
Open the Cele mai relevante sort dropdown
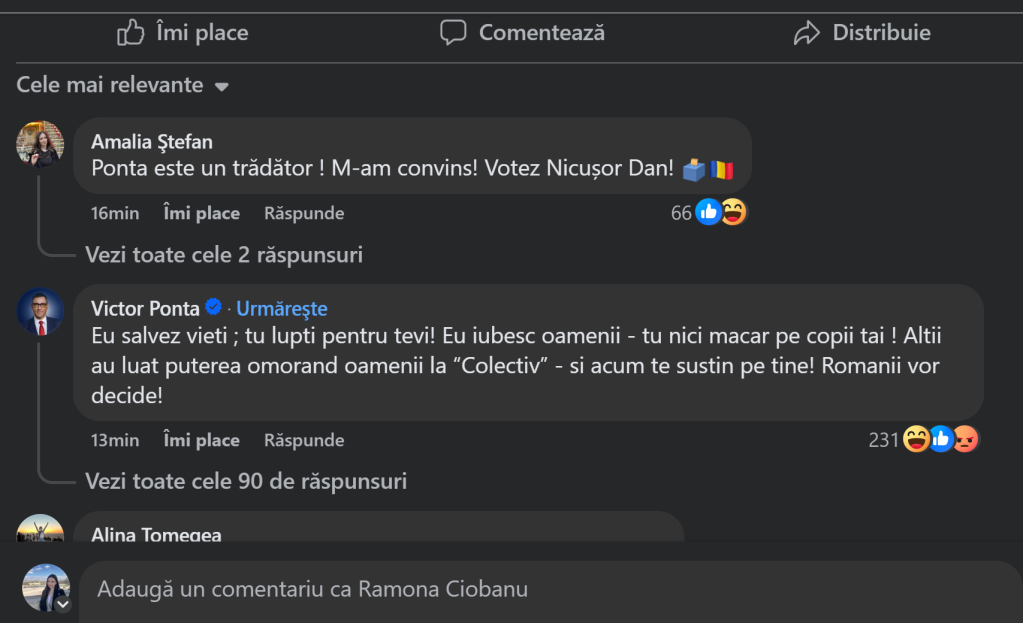pyautogui.click(x=123, y=86)
